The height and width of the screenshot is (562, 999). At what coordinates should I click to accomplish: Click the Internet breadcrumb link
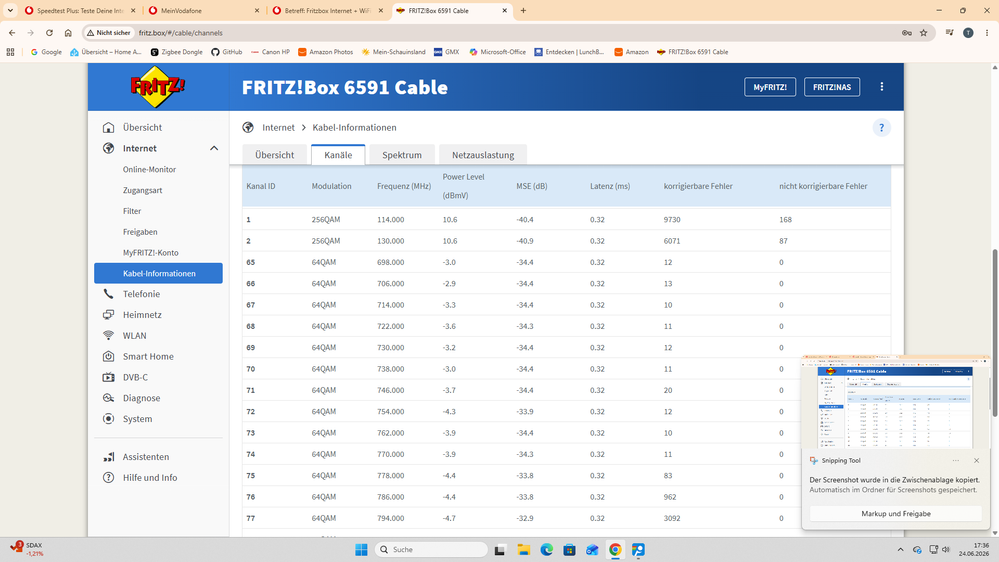[x=278, y=127]
